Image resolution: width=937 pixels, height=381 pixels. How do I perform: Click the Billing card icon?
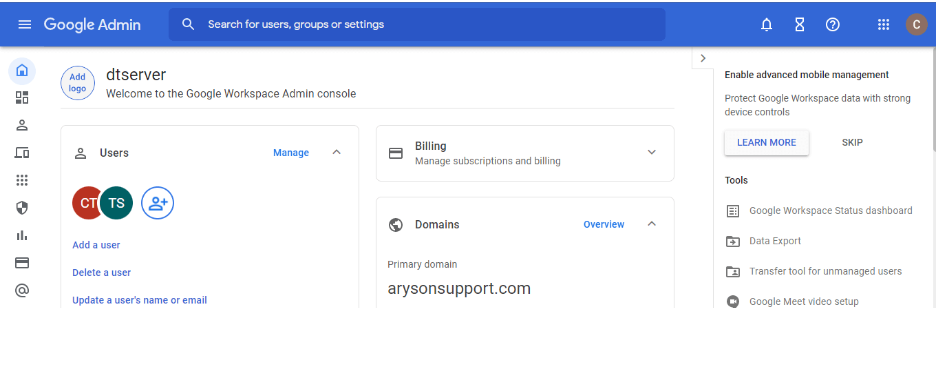click(396, 153)
